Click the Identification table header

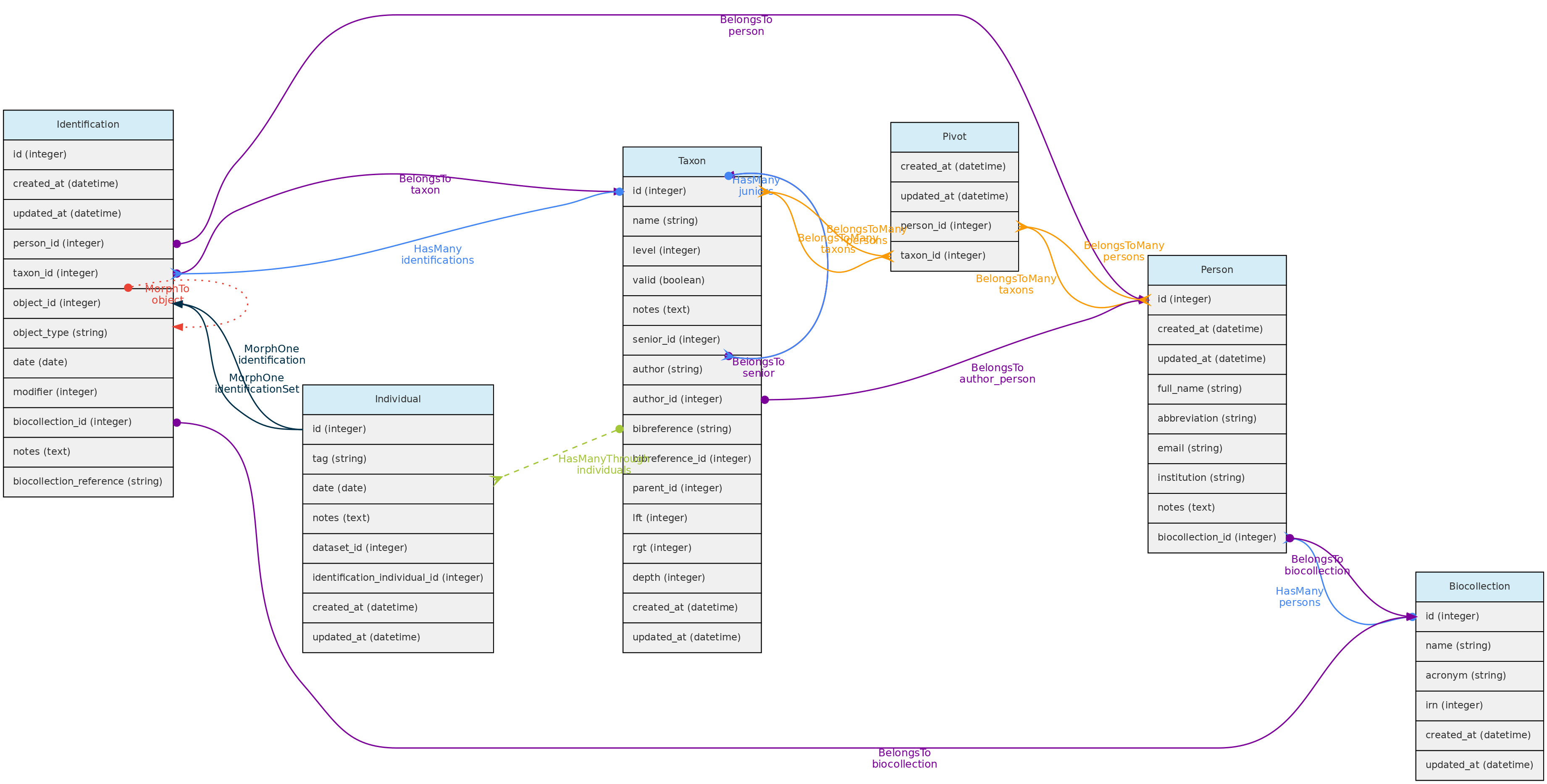[x=88, y=125]
